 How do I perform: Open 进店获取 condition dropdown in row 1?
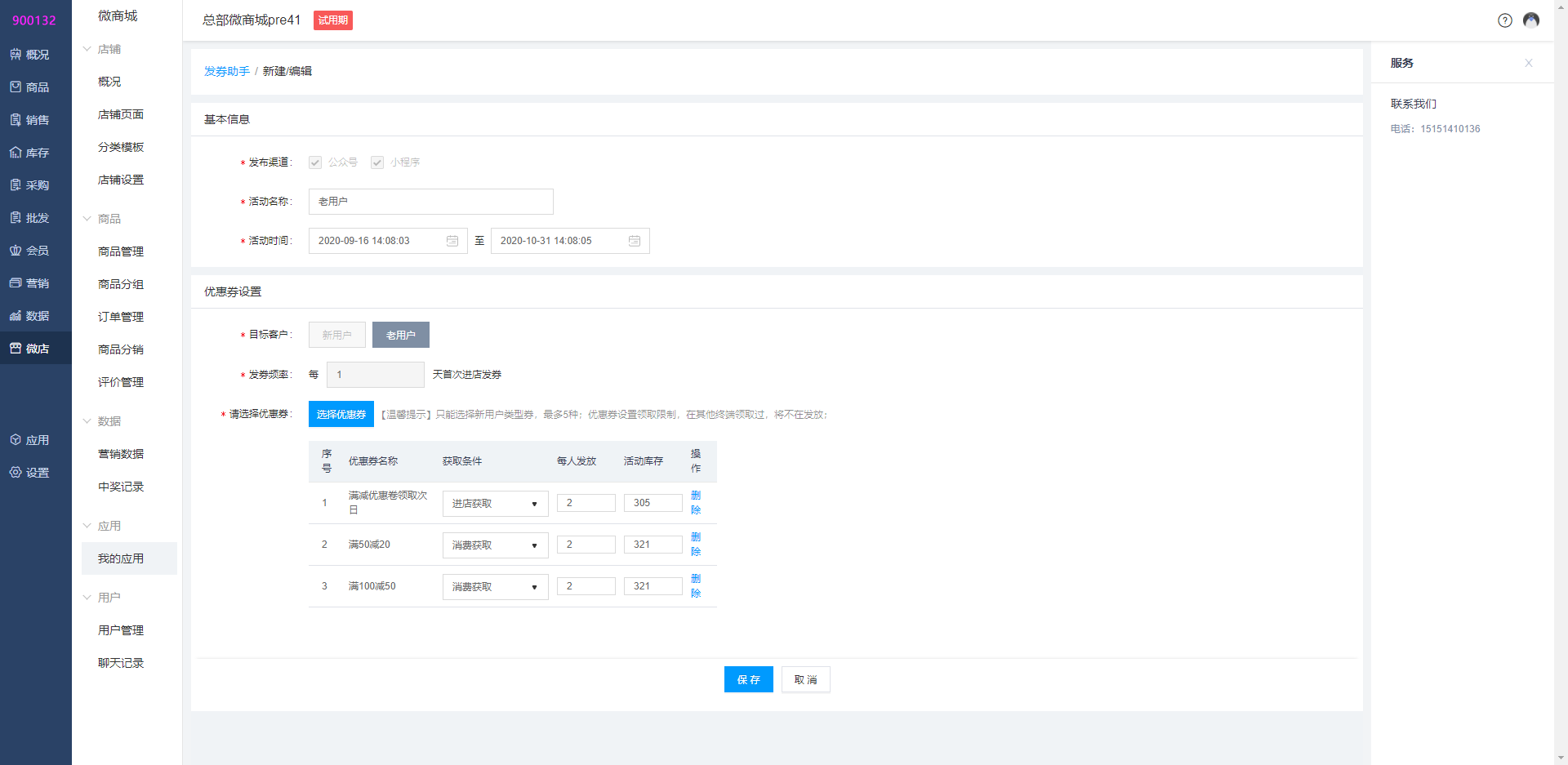495,504
